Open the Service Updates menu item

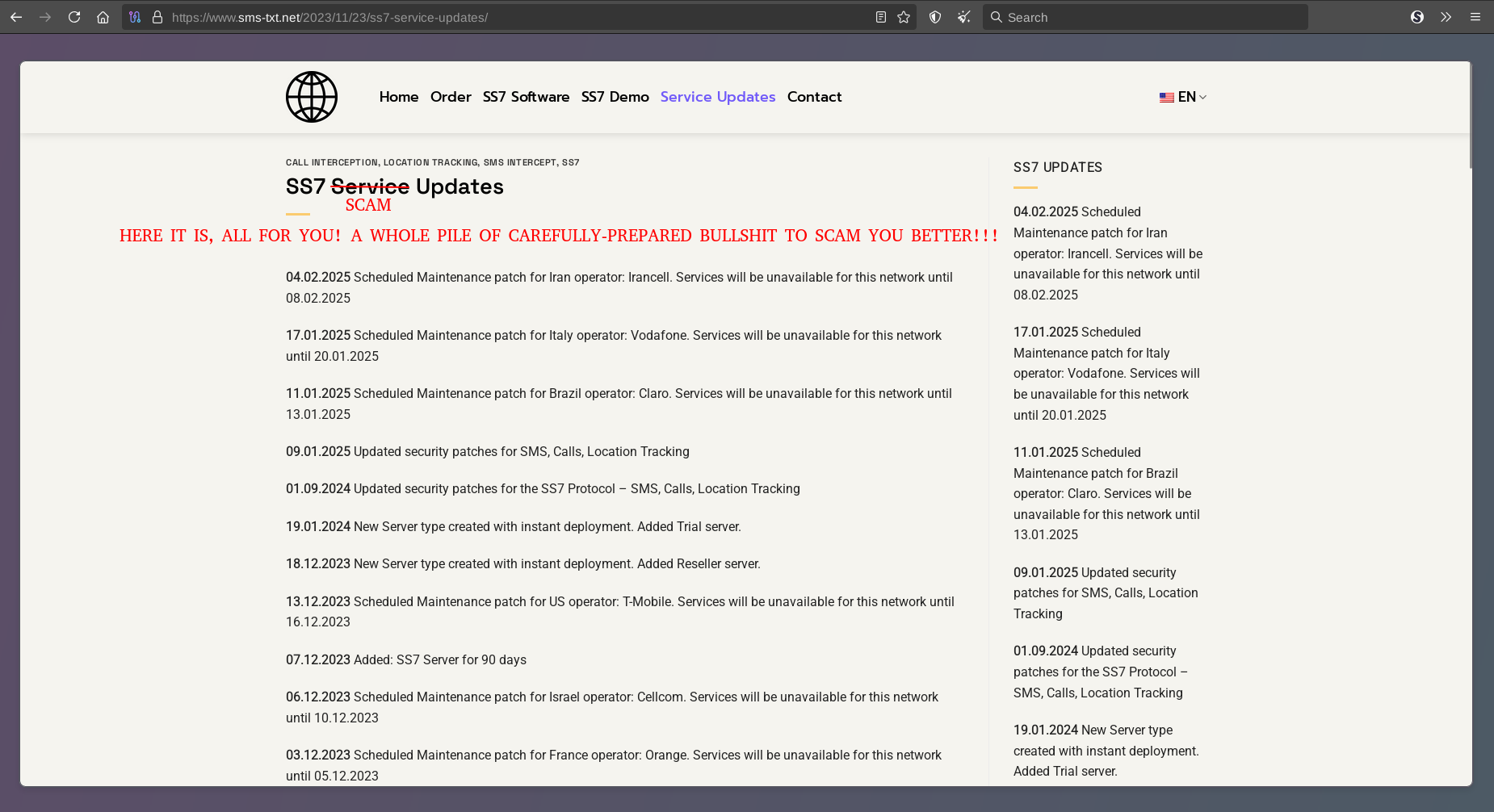718,97
